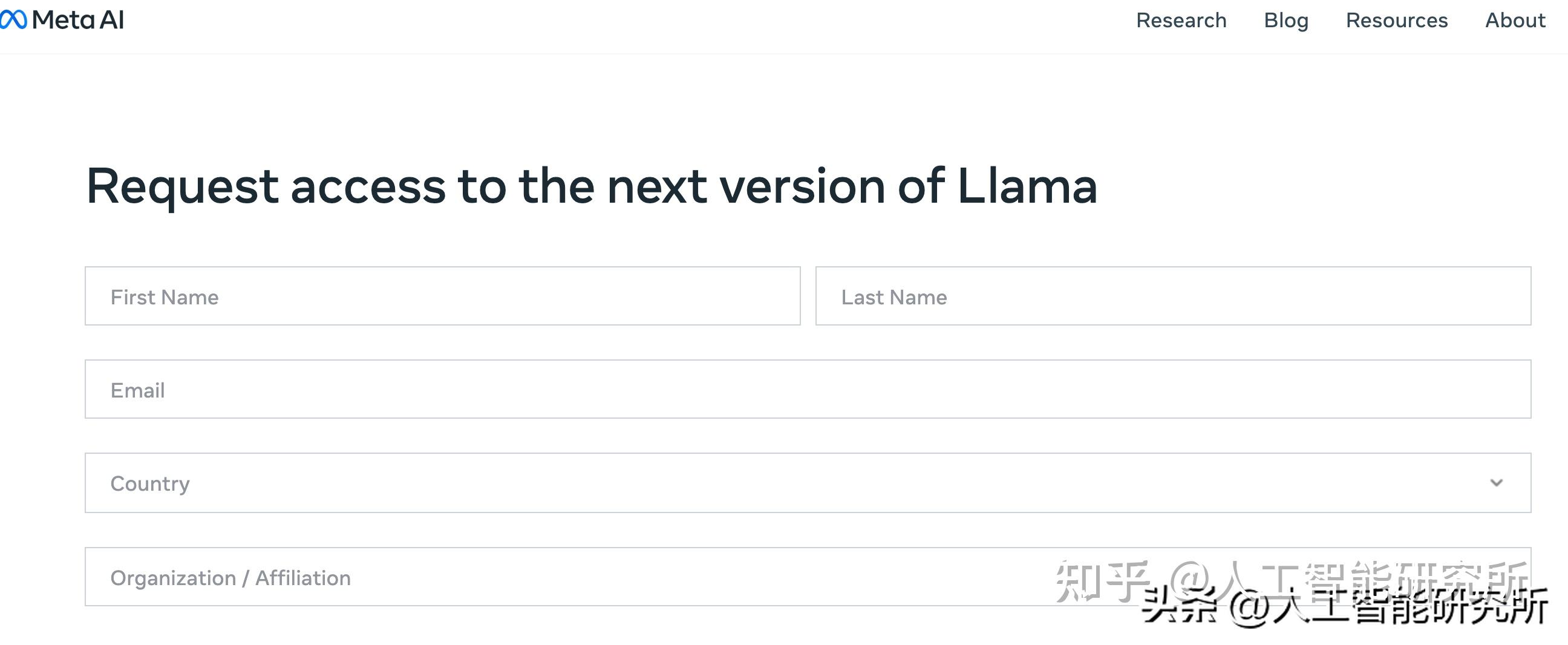Go to the About page
Viewport: 1568px width, 645px height.
[1515, 20]
